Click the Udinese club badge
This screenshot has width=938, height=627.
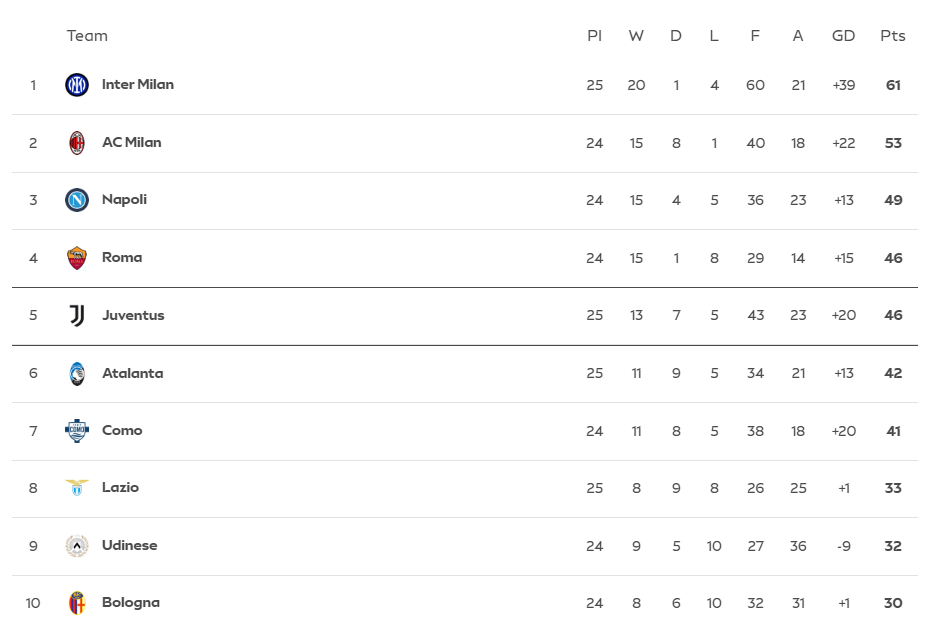(x=77, y=545)
